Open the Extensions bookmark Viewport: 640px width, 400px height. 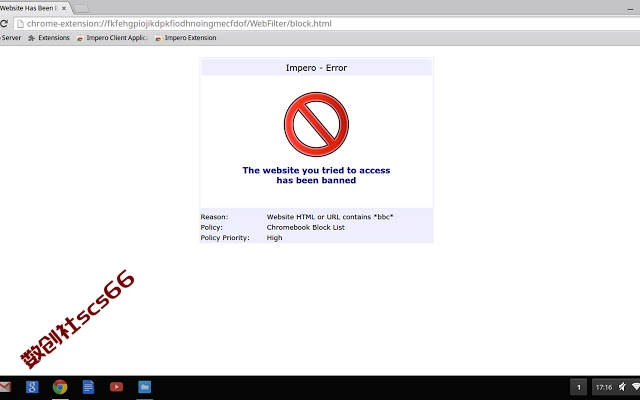tap(49, 38)
